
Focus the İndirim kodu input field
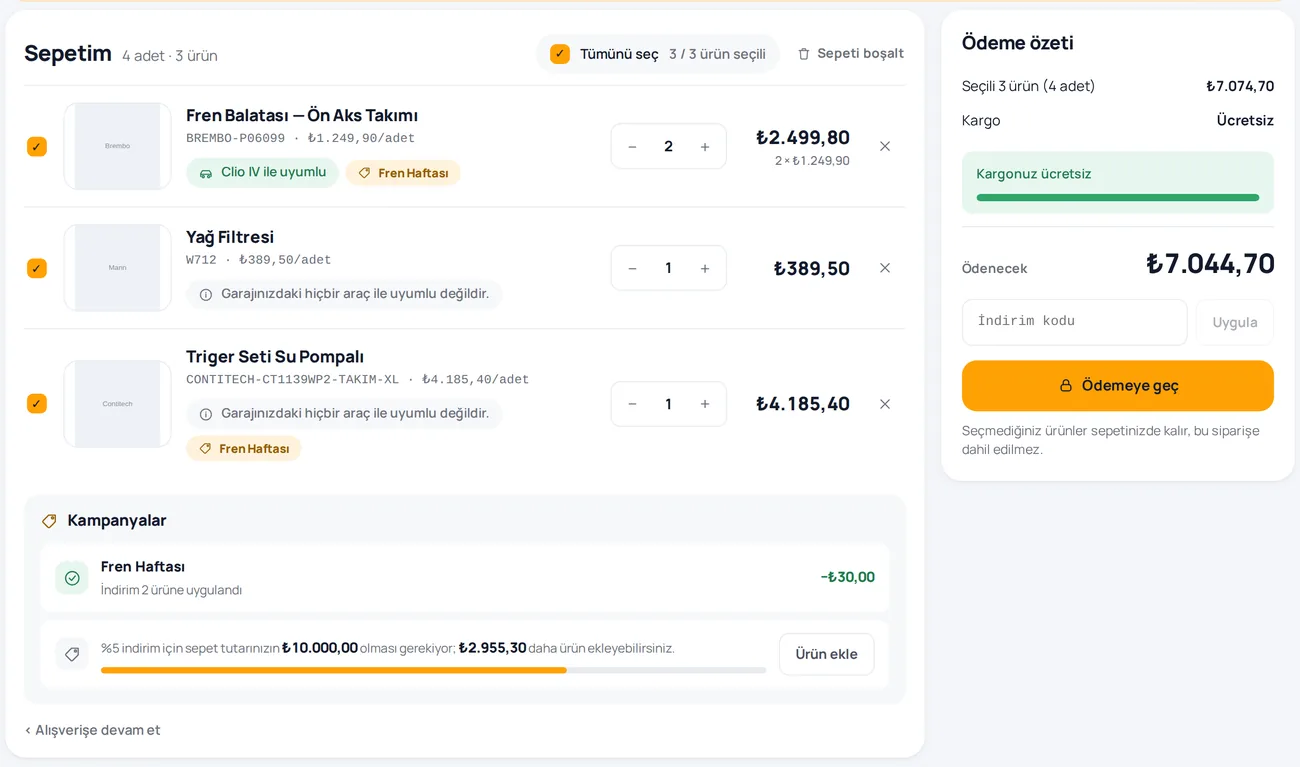pyautogui.click(x=1075, y=322)
